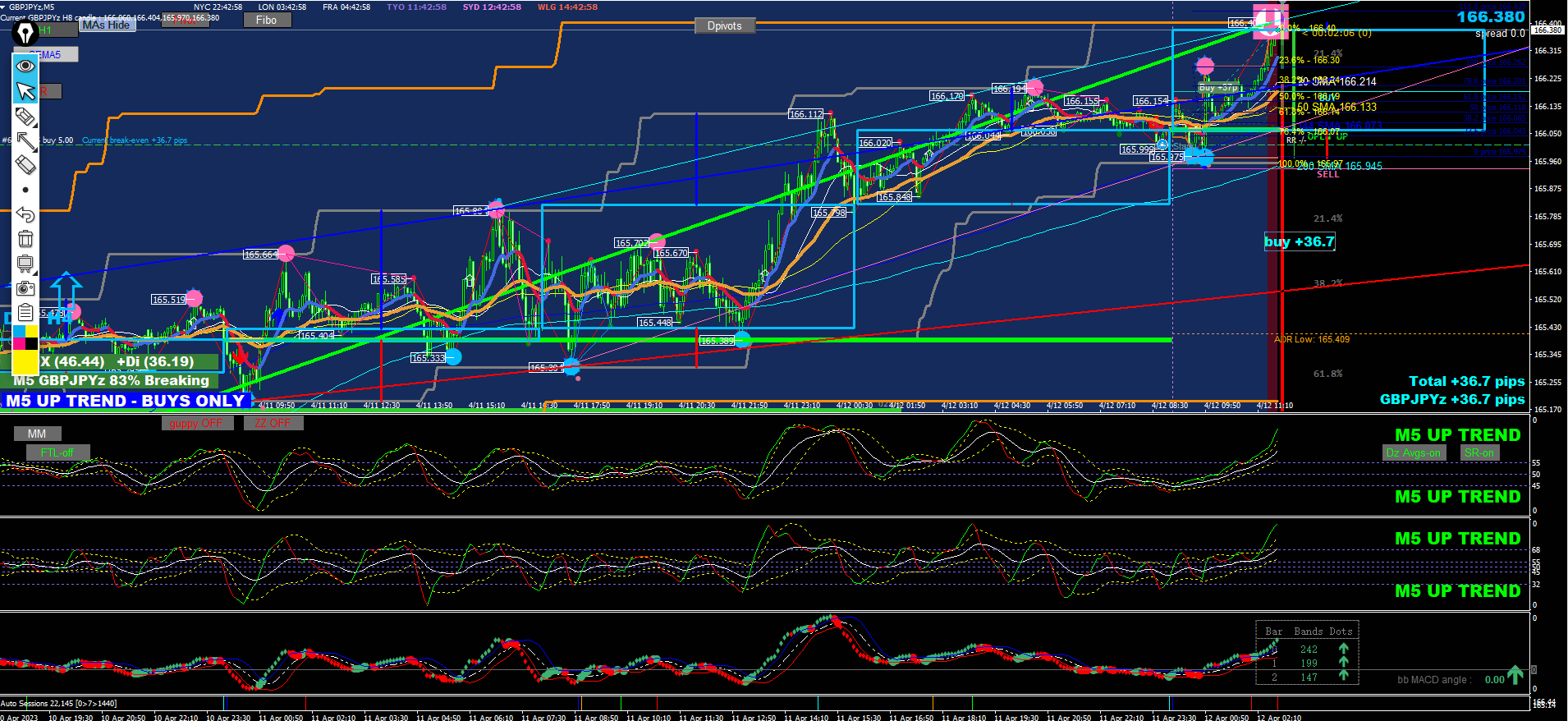Click the pen nib drawing tool icon
This screenshot has width=1568, height=721.
(x=25, y=33)
